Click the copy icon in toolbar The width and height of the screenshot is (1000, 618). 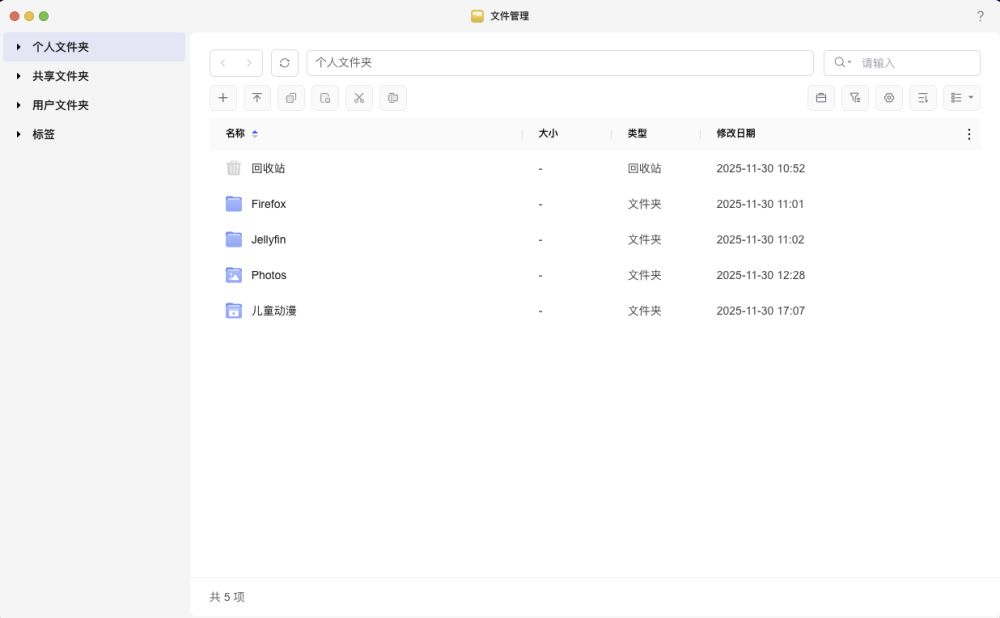291,98
